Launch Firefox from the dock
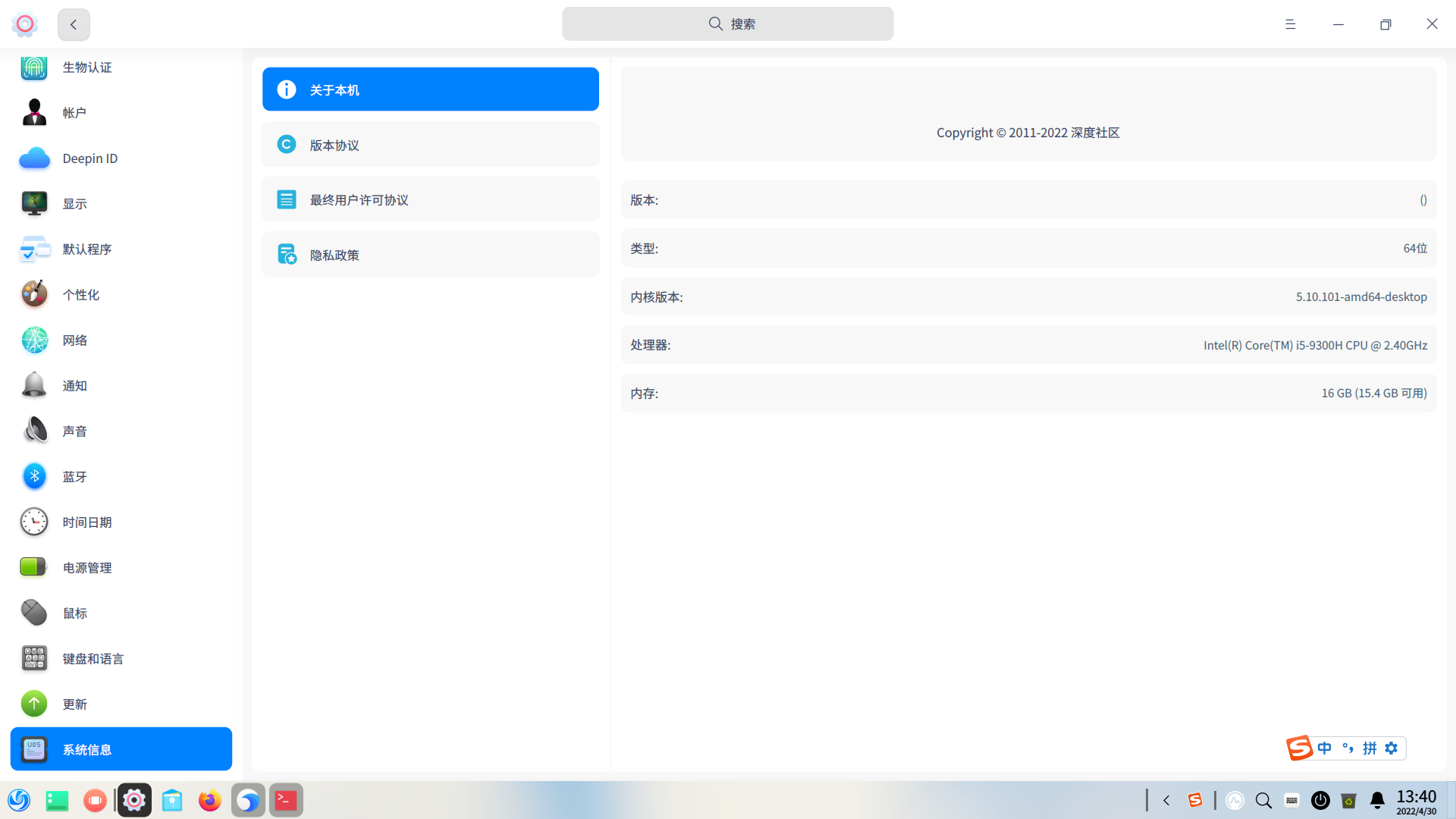 point(209,801)
